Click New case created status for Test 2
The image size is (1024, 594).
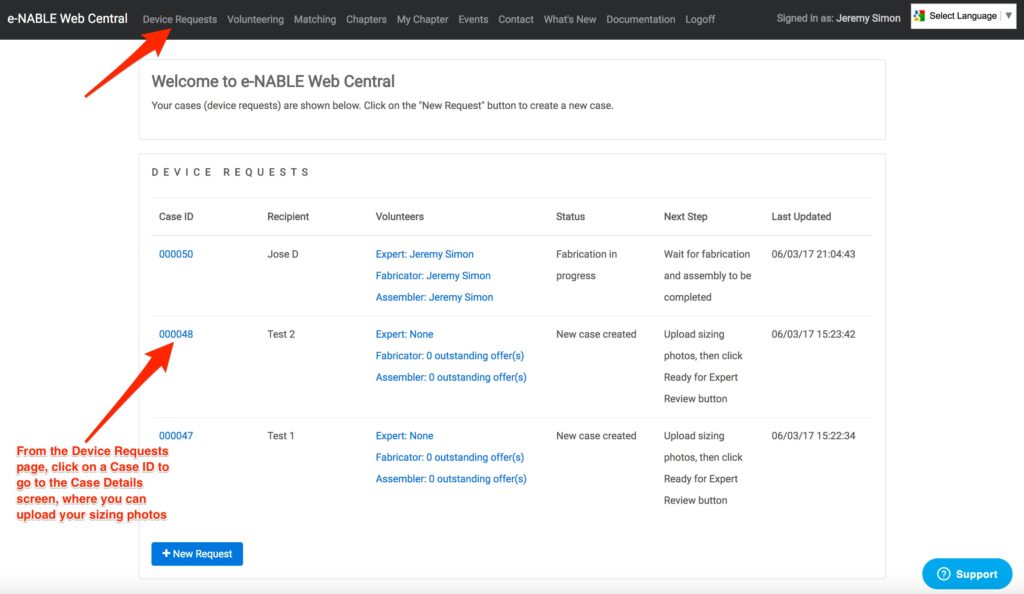(596, 334)
